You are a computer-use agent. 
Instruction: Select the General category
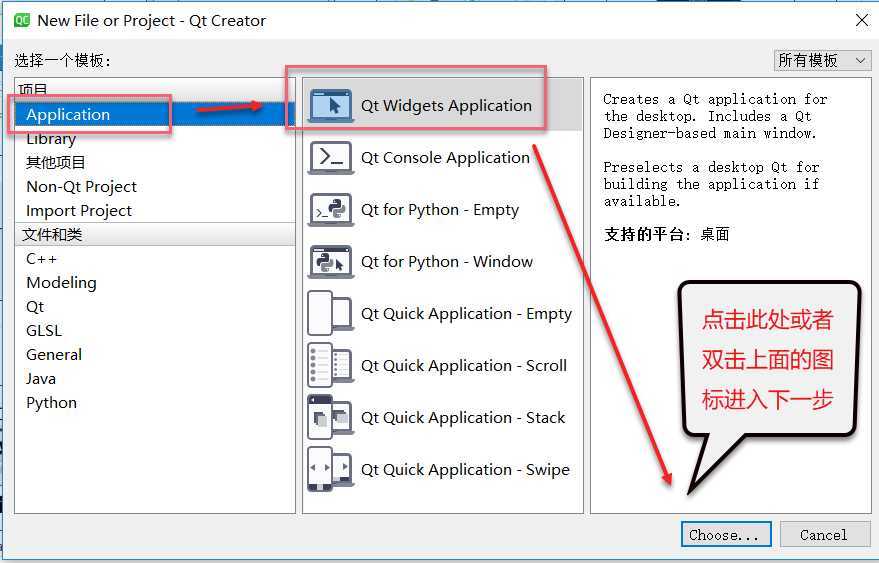point(155,355)
